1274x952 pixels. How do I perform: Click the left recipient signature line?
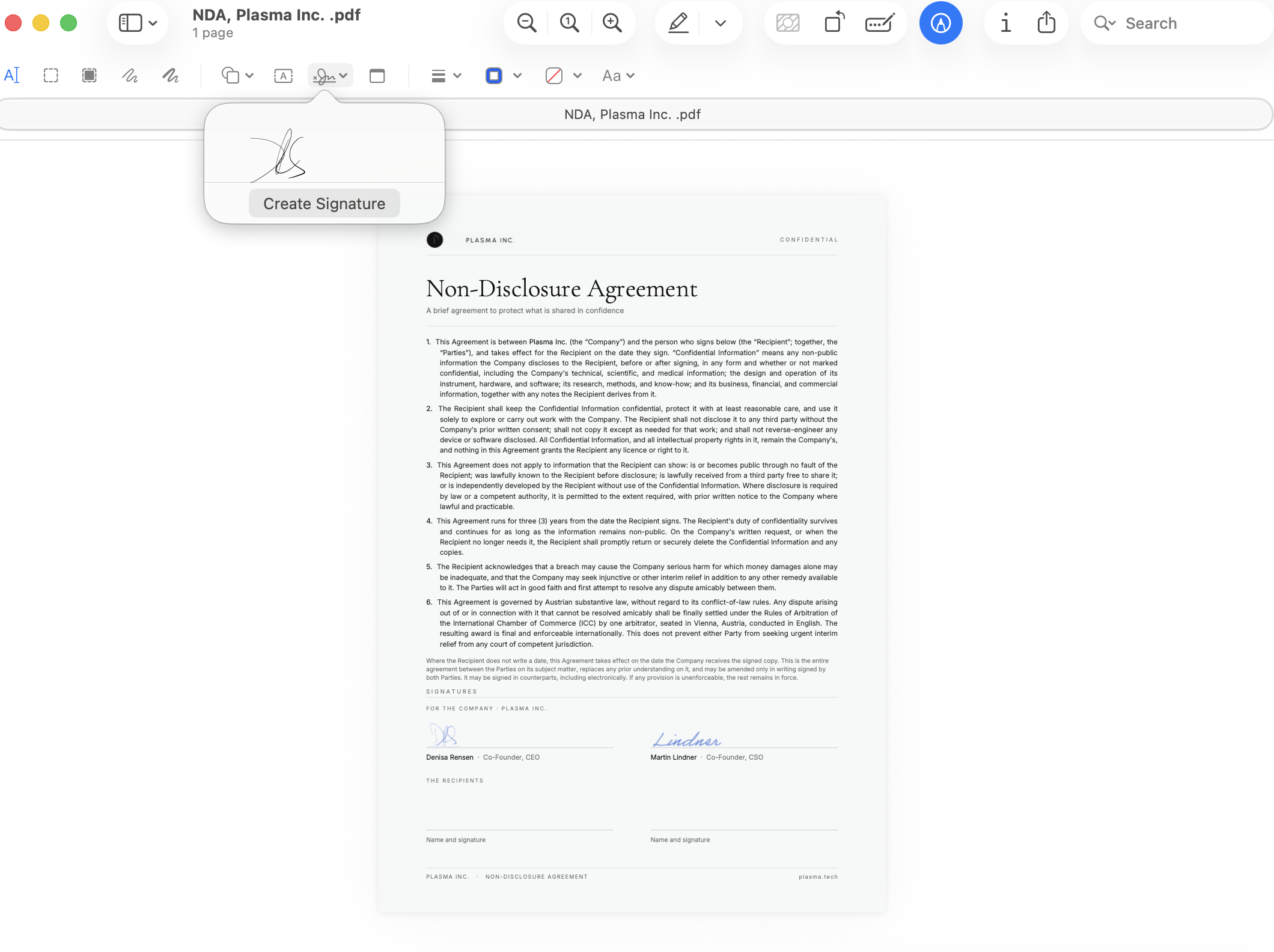pyautogui.click(x=519, y=829)
